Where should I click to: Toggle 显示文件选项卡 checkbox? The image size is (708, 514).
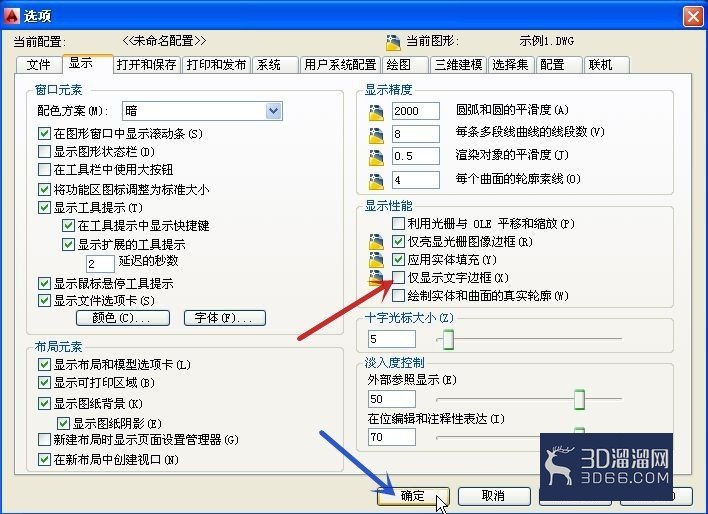click(44, 300)
